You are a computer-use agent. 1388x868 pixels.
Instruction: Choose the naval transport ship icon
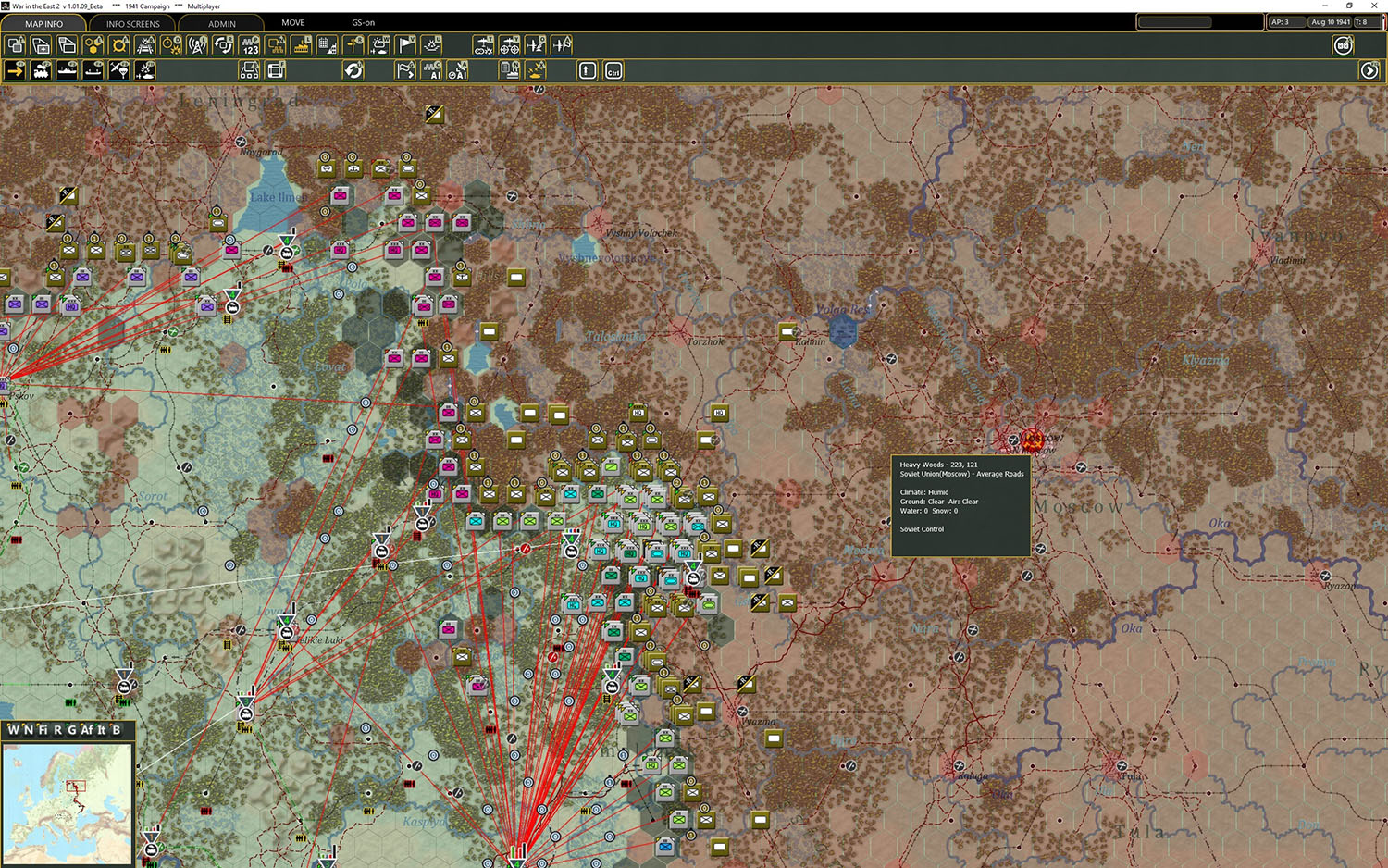tap(68, 70)
